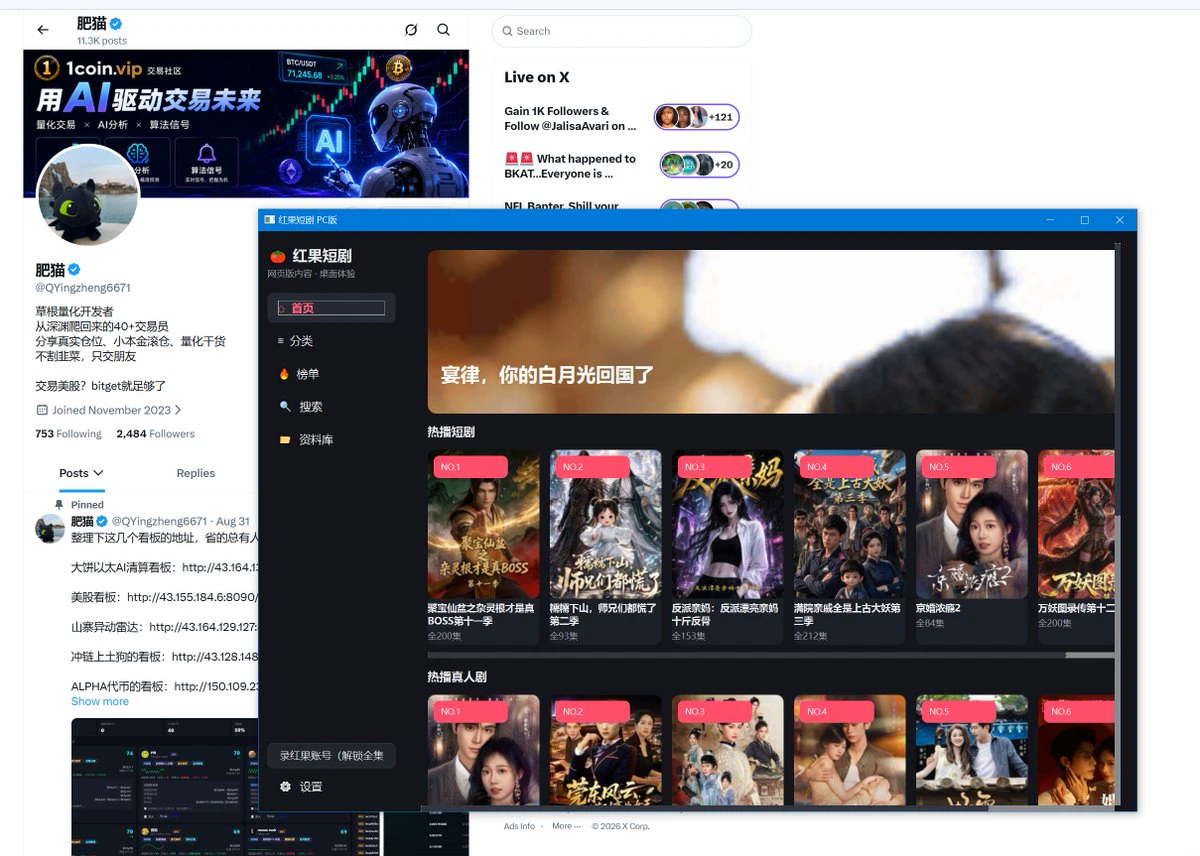Click 全212集 episode count text
Viewport: 1200px width, 856px height.
(810, 636)
